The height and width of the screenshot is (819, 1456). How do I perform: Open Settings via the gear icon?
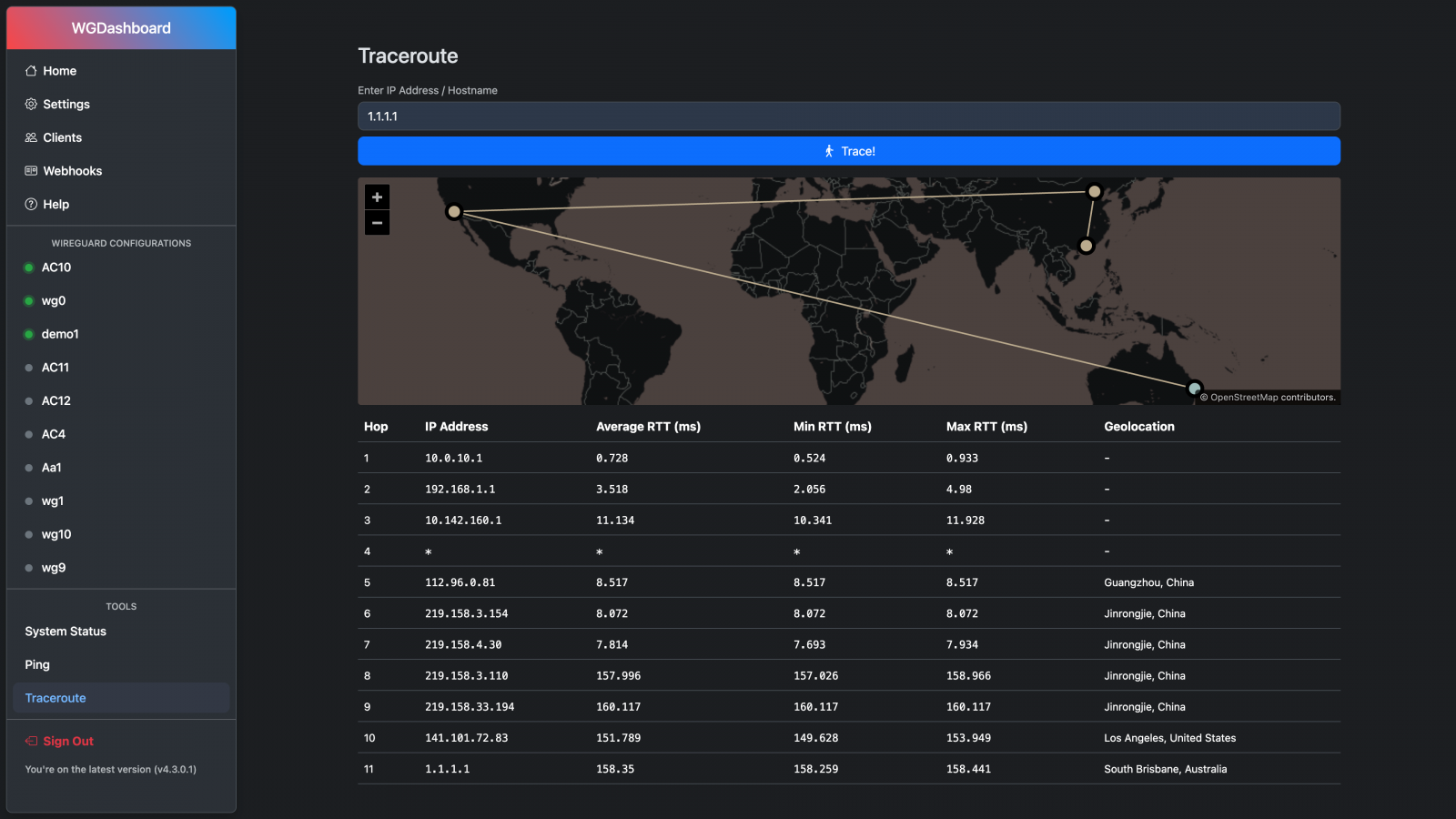(31, 105)
